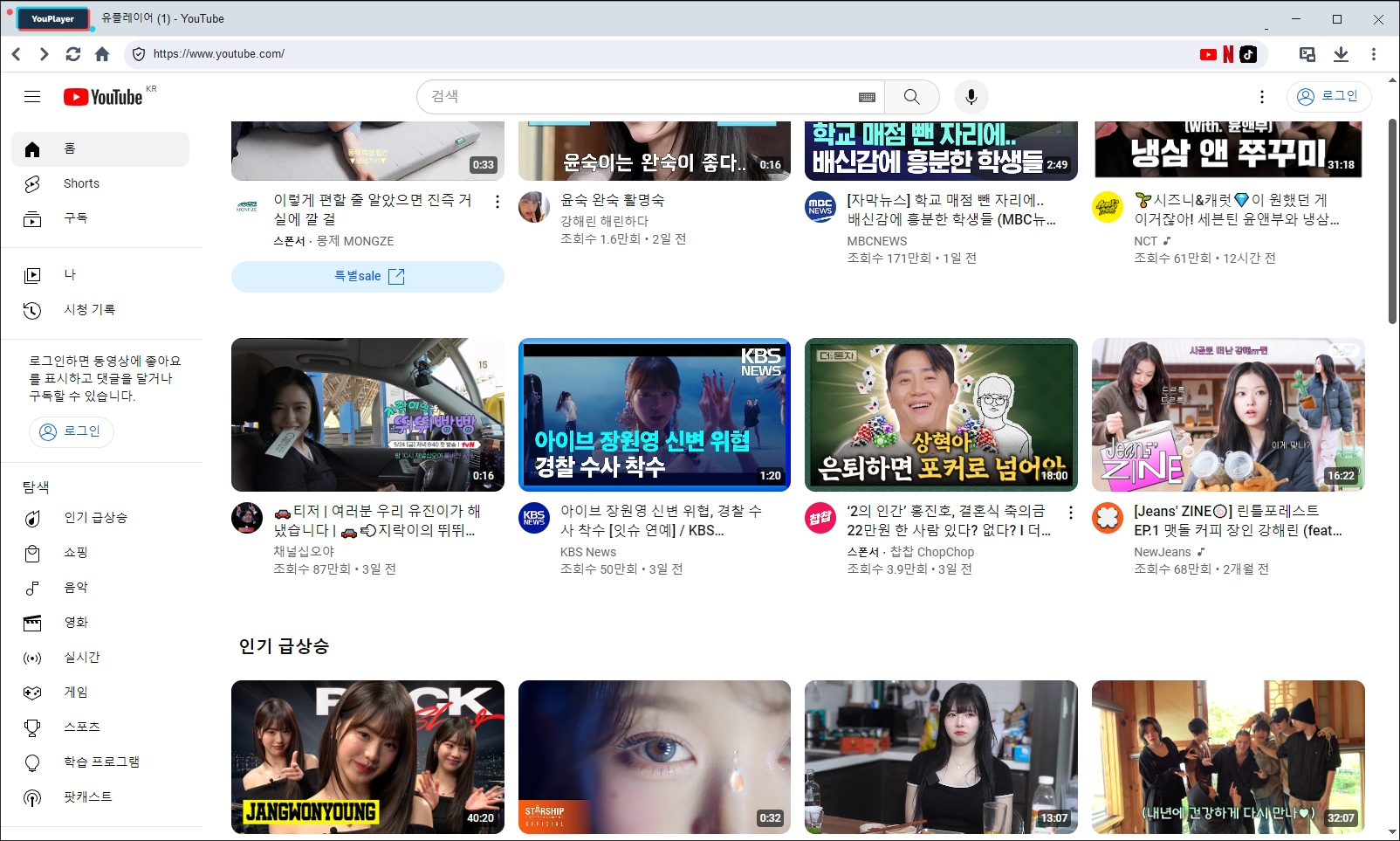Click the voice search microphone icon
Image resolution: width=1400 pixels, height=841 pixels.
(x=971, y=97)
